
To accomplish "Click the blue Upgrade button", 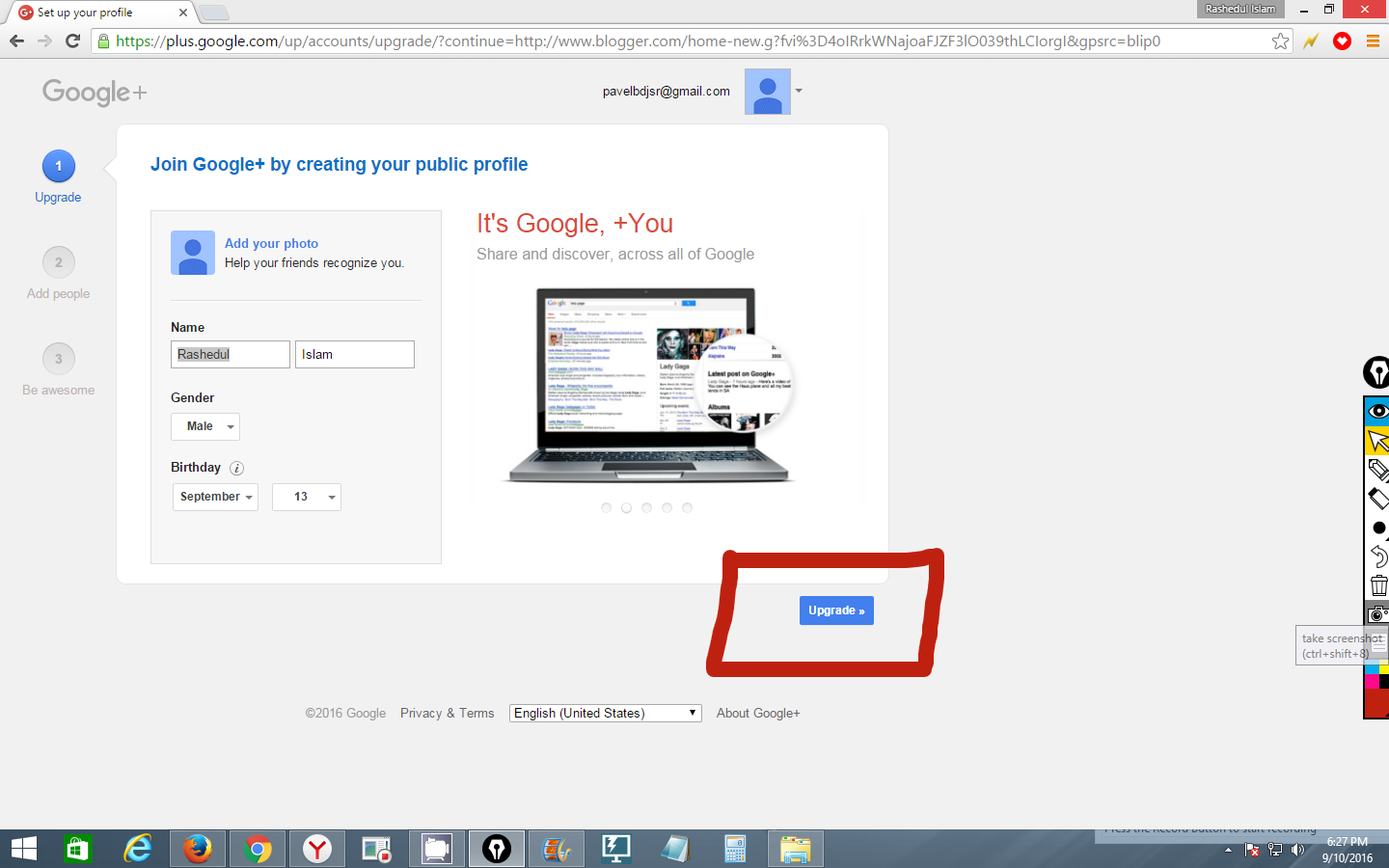I will point(836,610).
